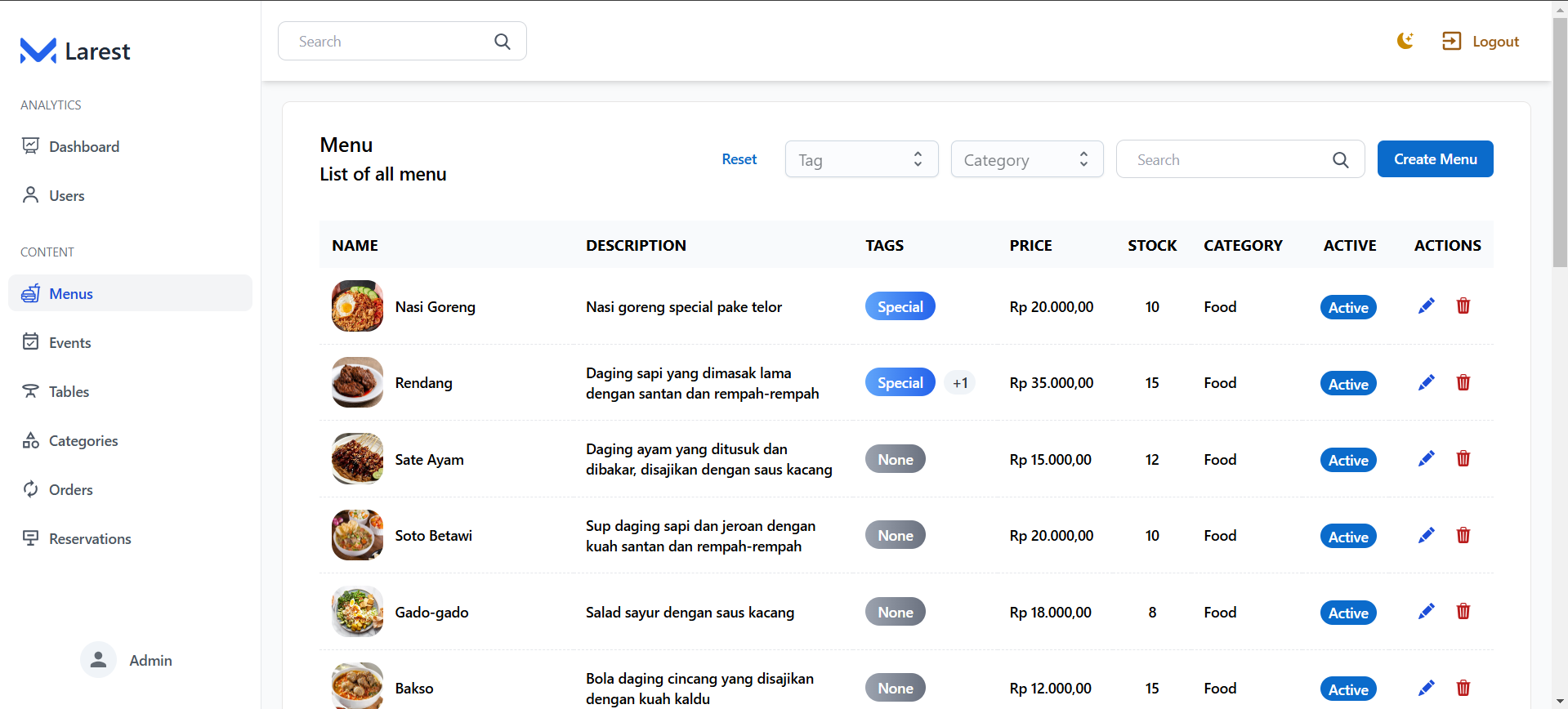
Task: Click the Reset filters link
Action: point(739,159)
